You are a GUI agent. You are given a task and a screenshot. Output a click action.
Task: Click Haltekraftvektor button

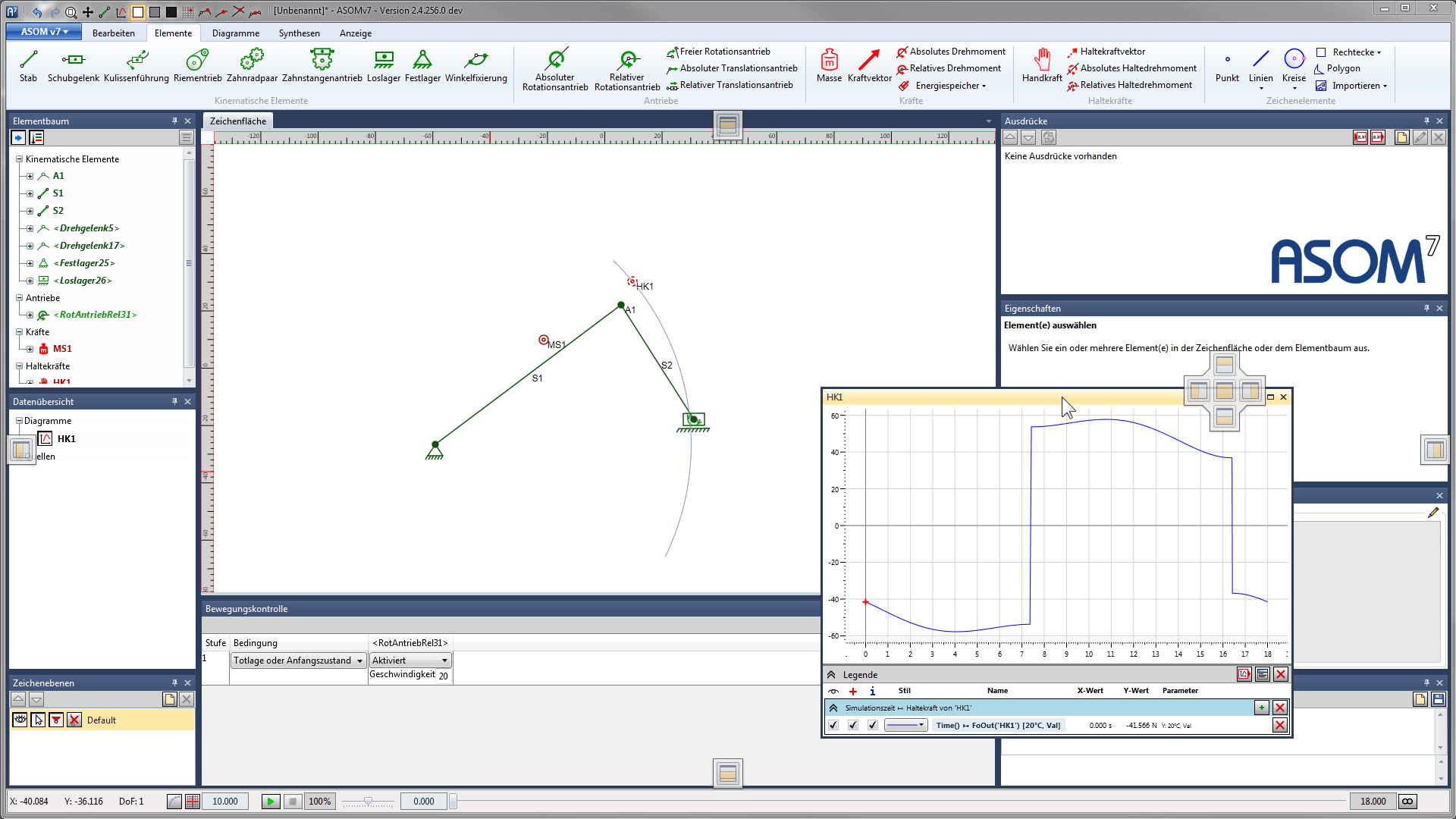click(1106, 52)
